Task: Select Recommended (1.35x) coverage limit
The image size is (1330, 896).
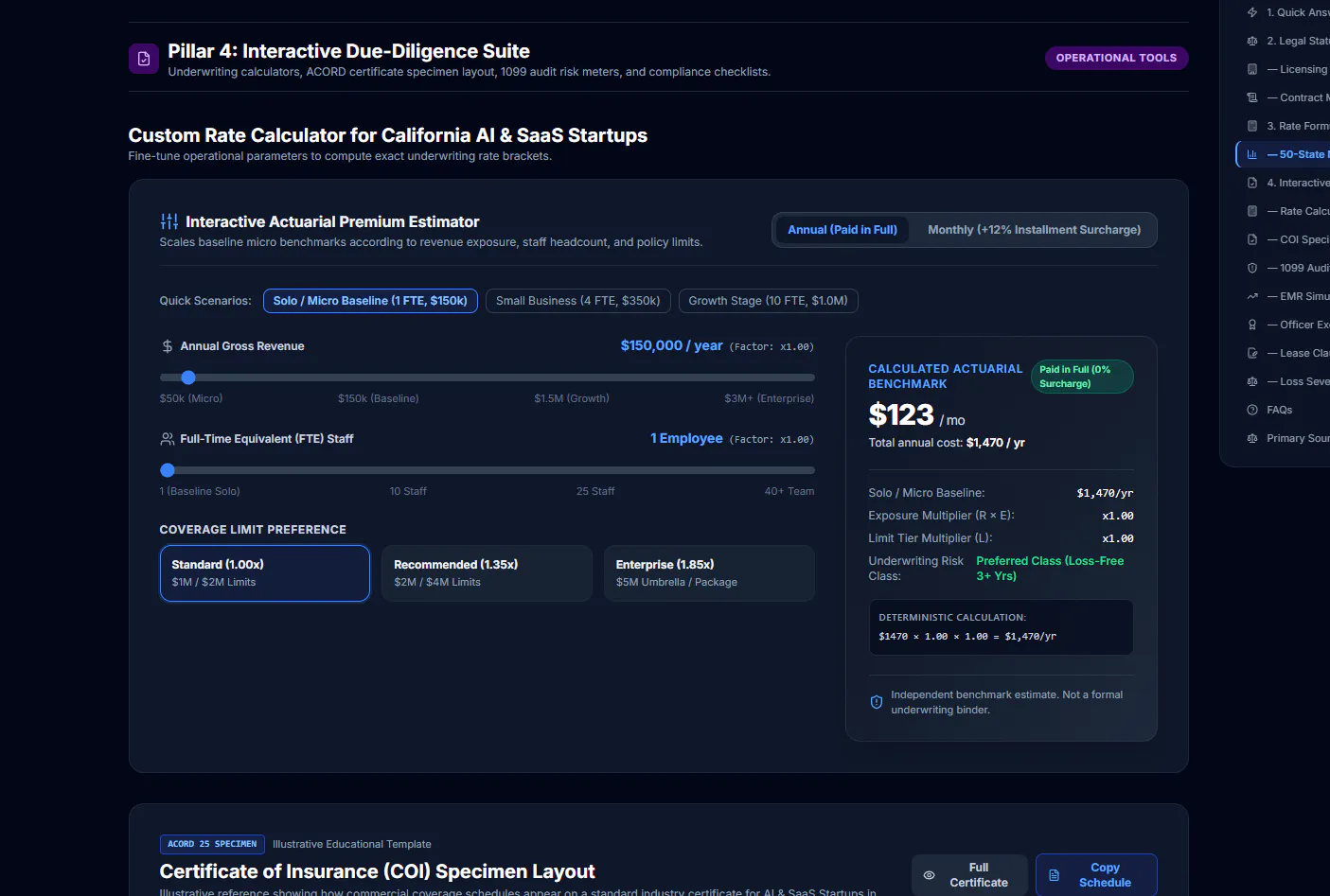Action: coord(487,573)
